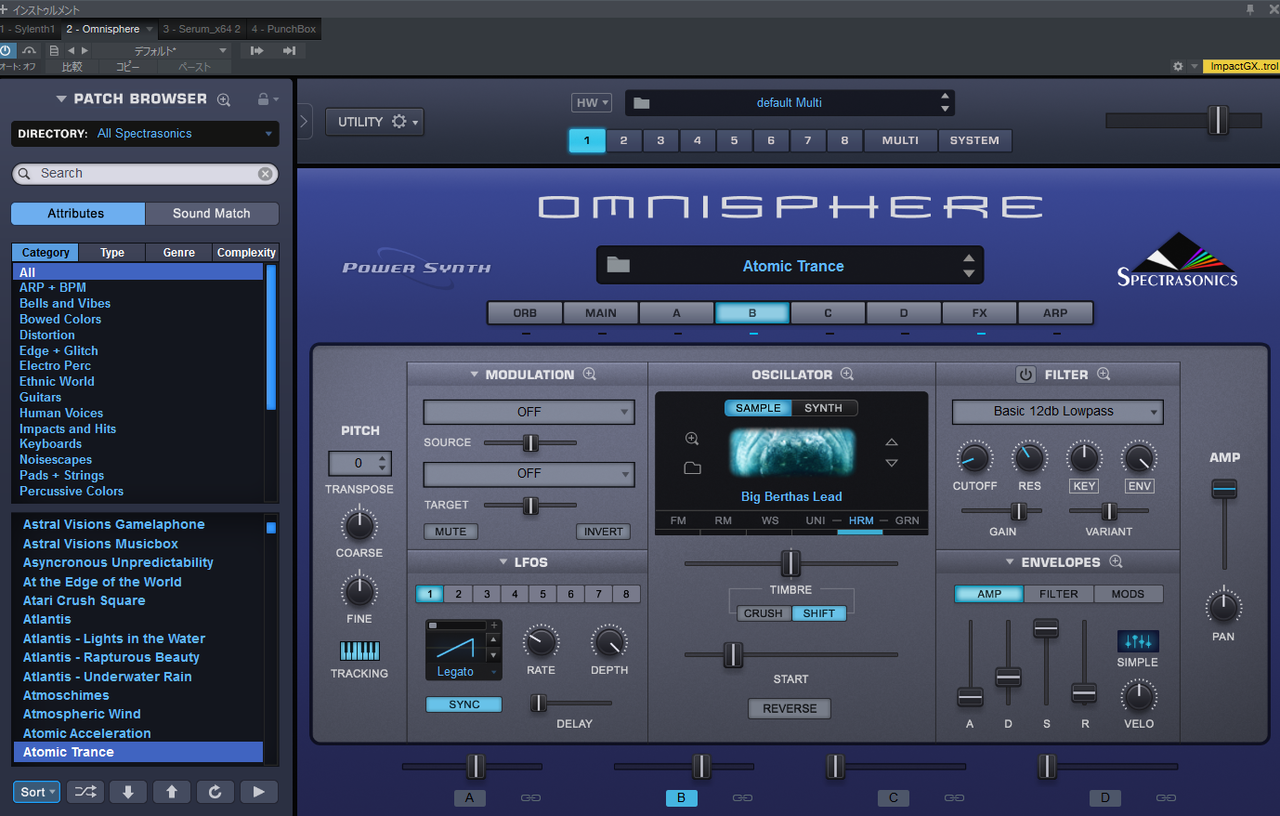Open the Utility menu dropdown
This screenshot has width=1280, height=816.
coord(374,122)
